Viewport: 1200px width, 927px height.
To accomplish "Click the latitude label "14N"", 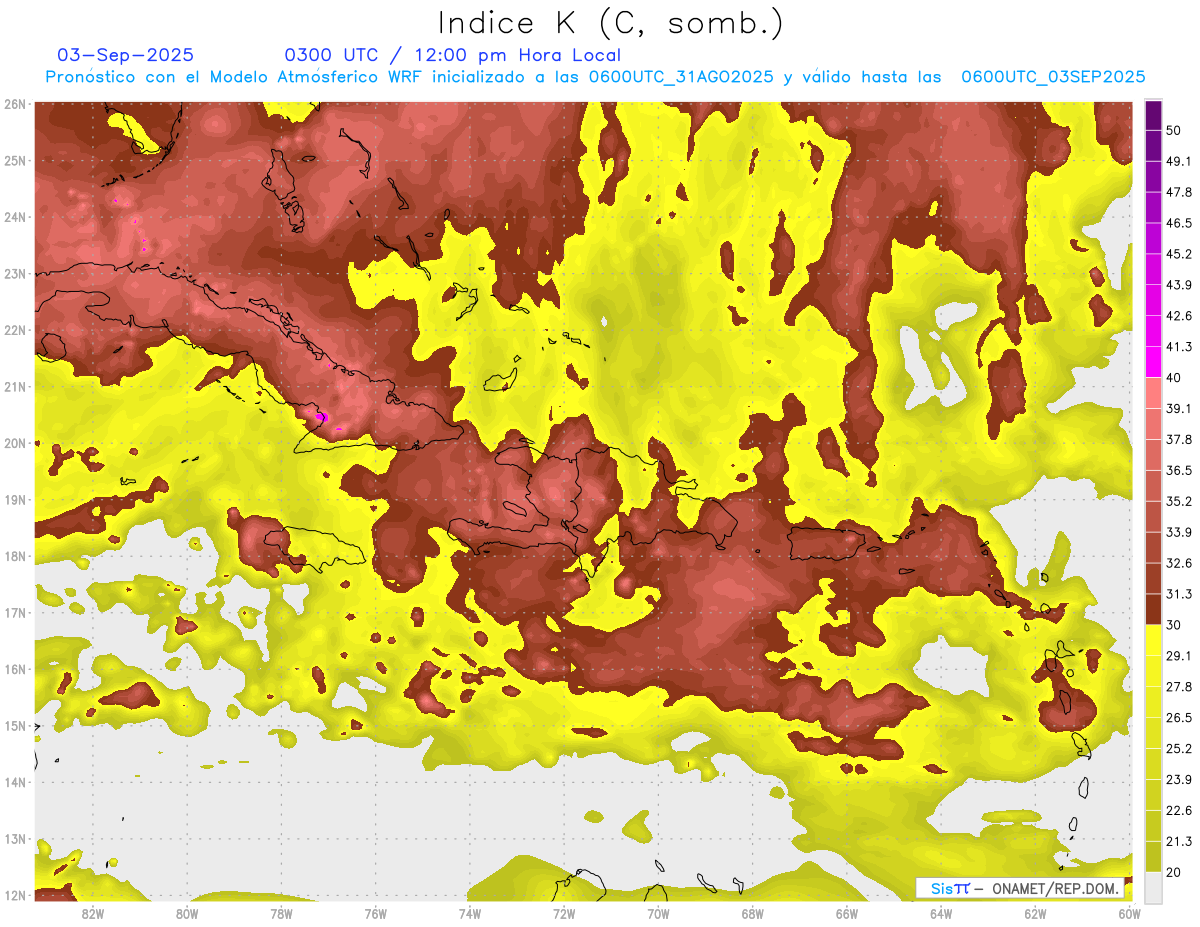I will click(x=14, y=782).
